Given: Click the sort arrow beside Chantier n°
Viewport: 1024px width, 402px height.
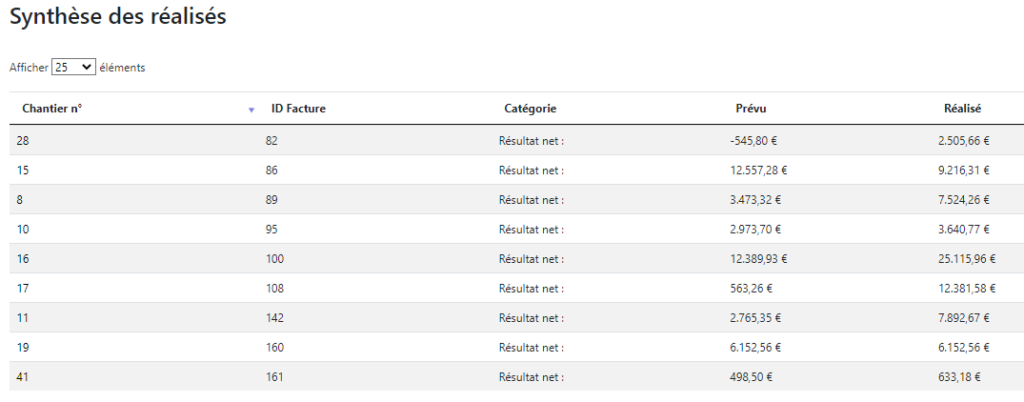Looking at the screenshot, I should (x=251, y=110).
